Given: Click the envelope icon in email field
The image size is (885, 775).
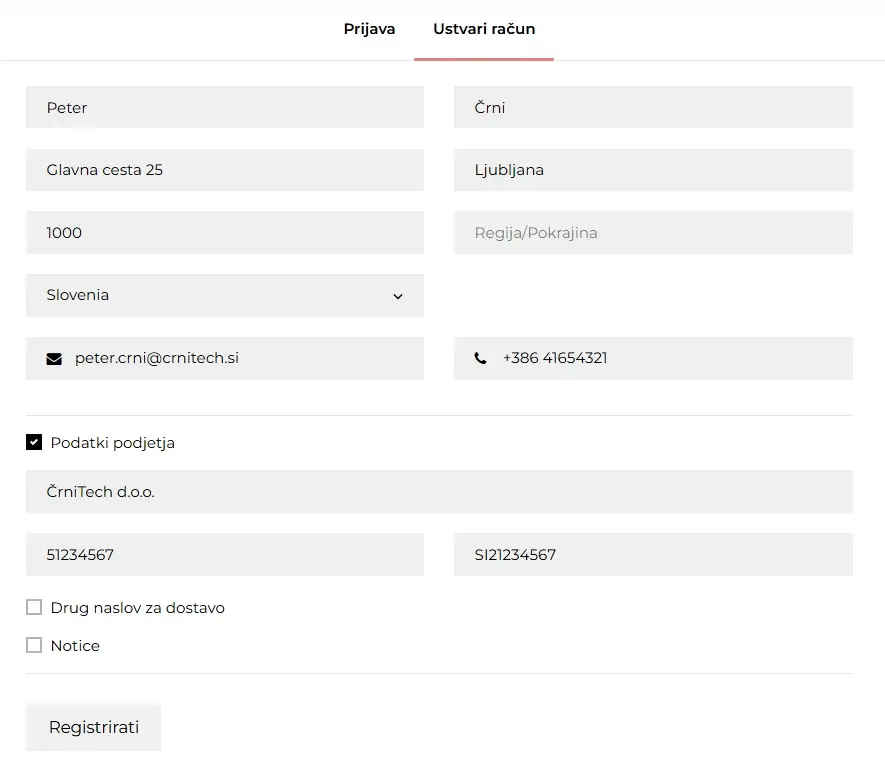Looking at the screenshot, I should pyautogui.click(x=54, y=359).
